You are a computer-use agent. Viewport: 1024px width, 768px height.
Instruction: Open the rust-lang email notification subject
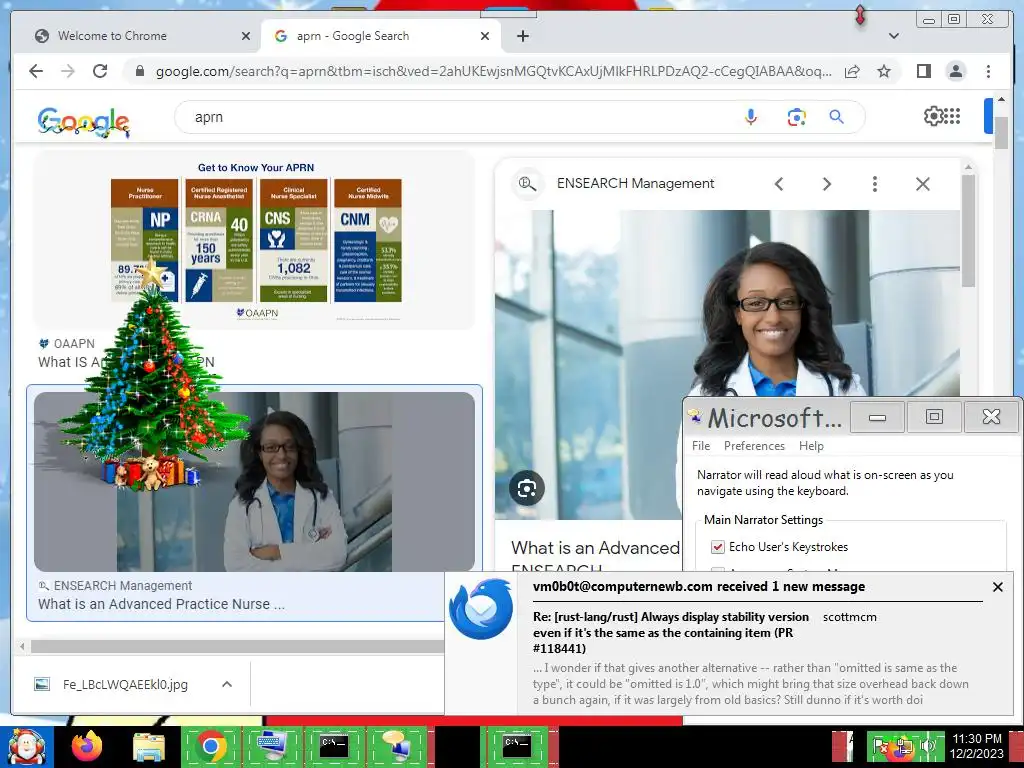(x=671, y=633)
